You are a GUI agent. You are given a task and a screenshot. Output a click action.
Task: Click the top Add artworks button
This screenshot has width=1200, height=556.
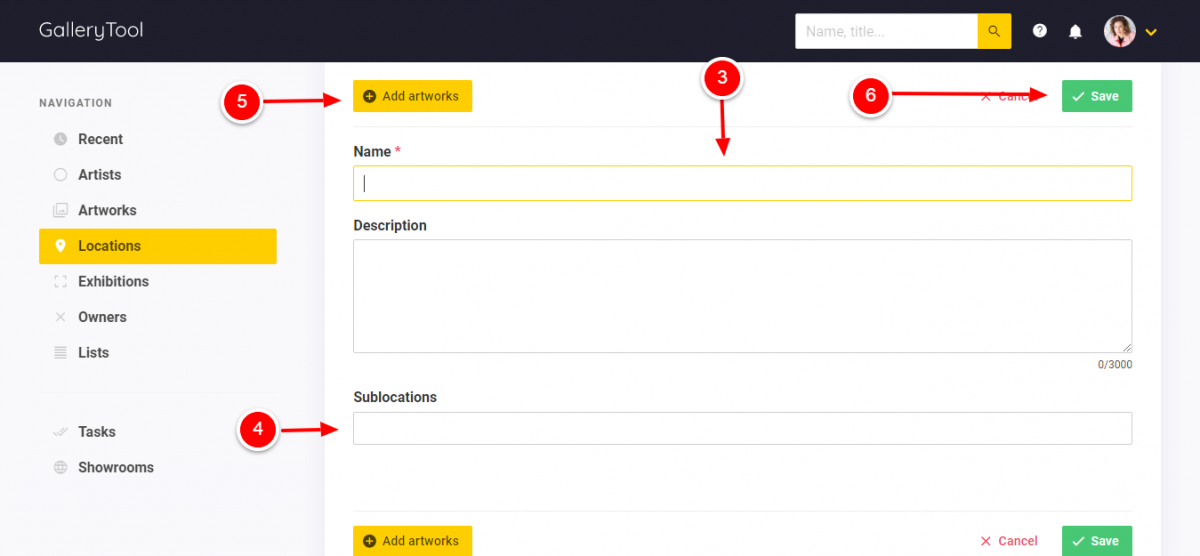click(x=412, y=96)
